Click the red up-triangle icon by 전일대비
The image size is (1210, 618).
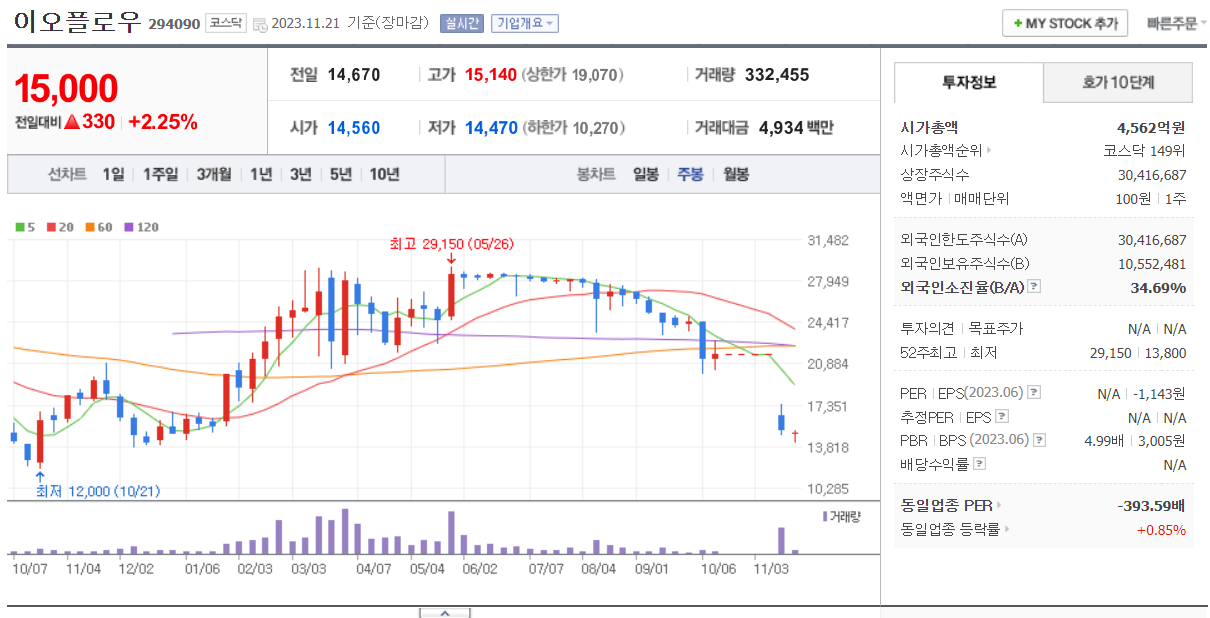pos(71,122)
